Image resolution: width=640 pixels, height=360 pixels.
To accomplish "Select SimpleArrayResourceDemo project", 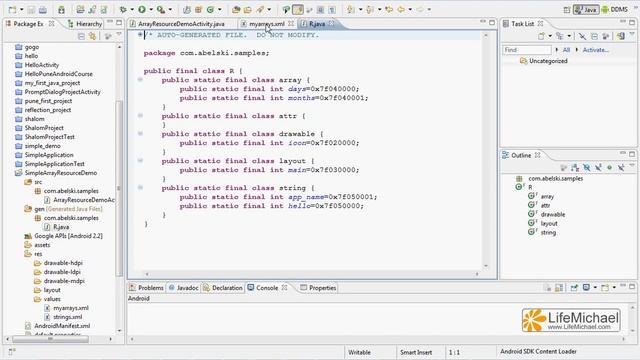I will (61, 173).
